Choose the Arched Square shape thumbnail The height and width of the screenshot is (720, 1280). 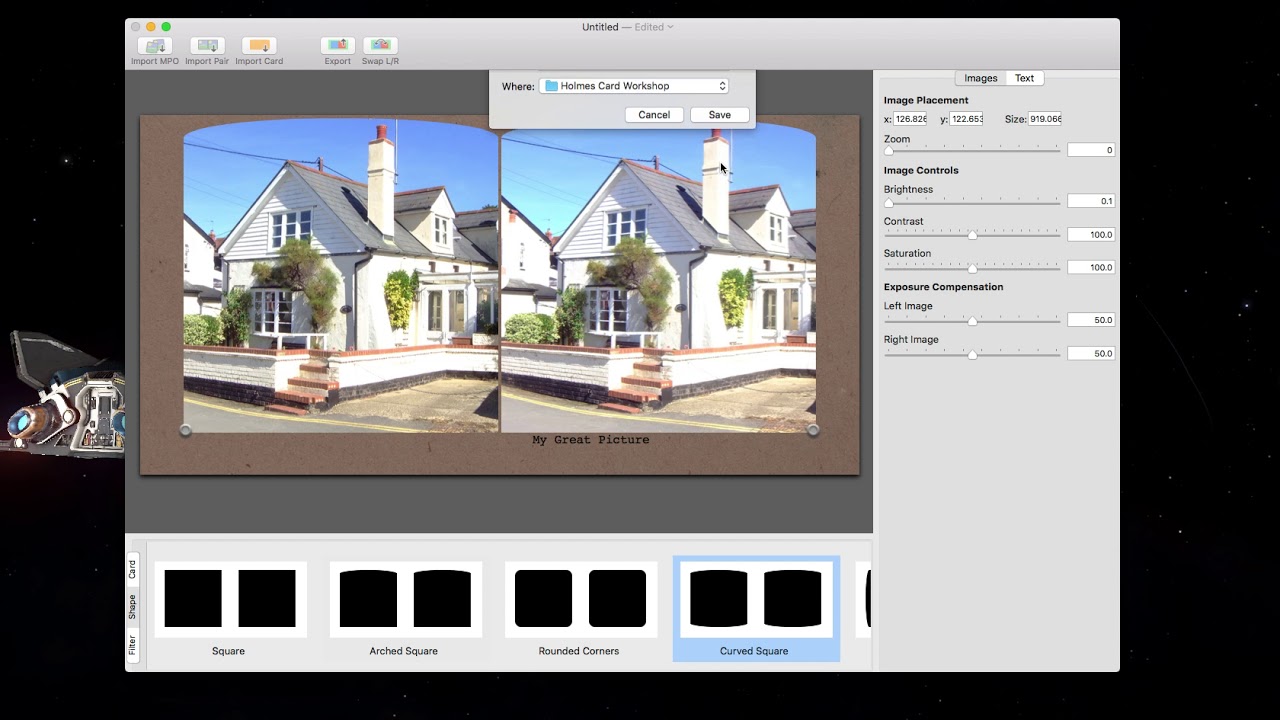pyautogui.click(x=405, y=599)
